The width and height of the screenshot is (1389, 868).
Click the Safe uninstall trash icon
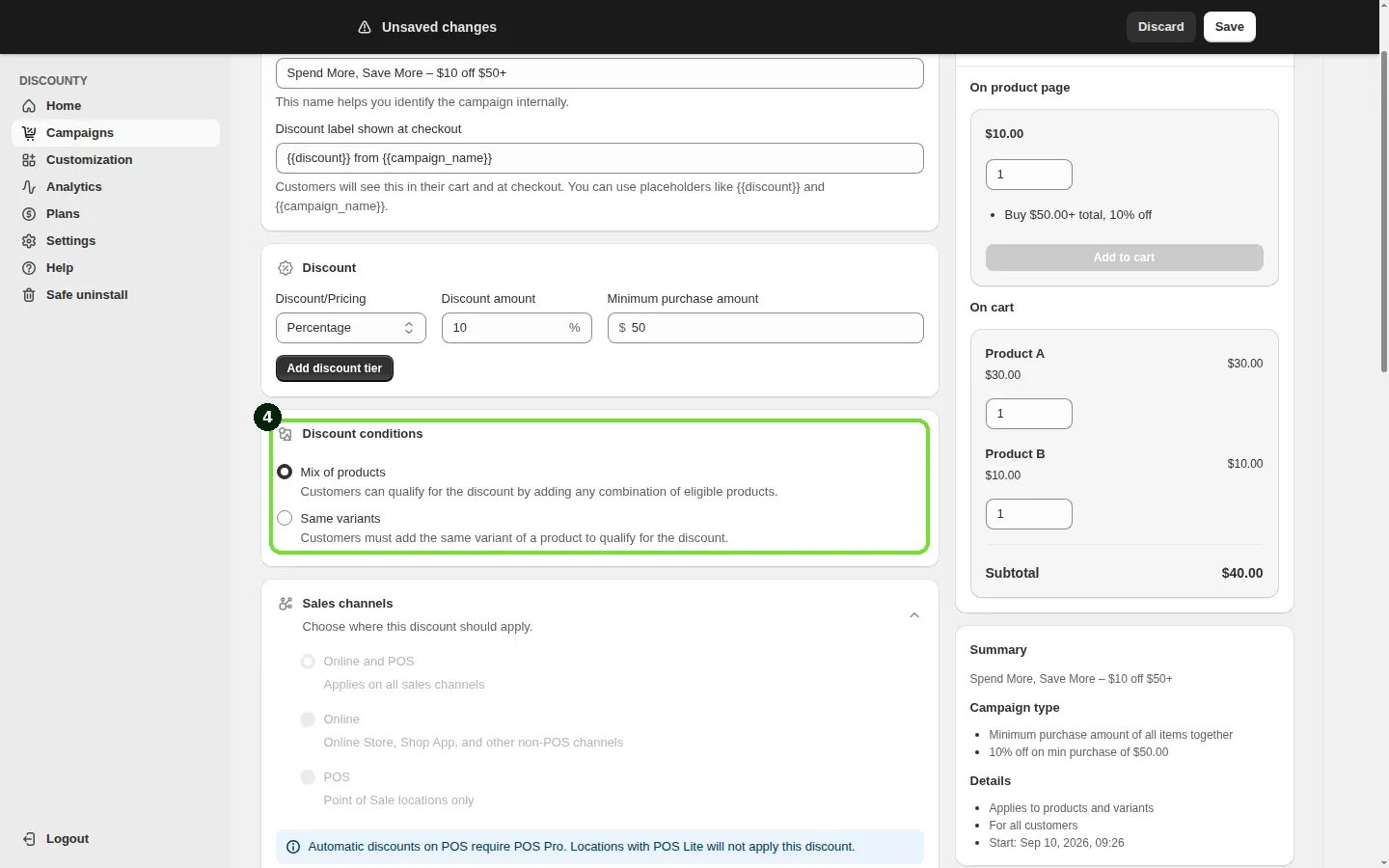coord(29,295)
